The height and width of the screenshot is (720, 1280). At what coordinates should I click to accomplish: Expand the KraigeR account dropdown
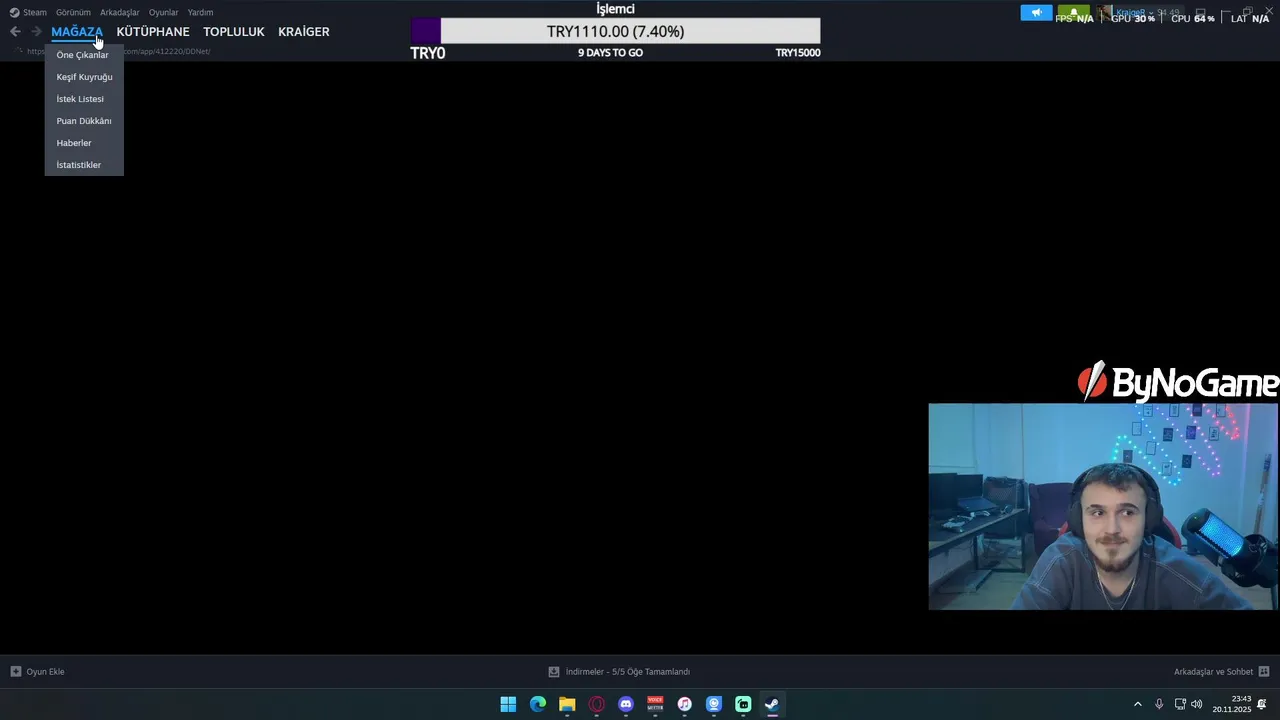pos(1140,13)
